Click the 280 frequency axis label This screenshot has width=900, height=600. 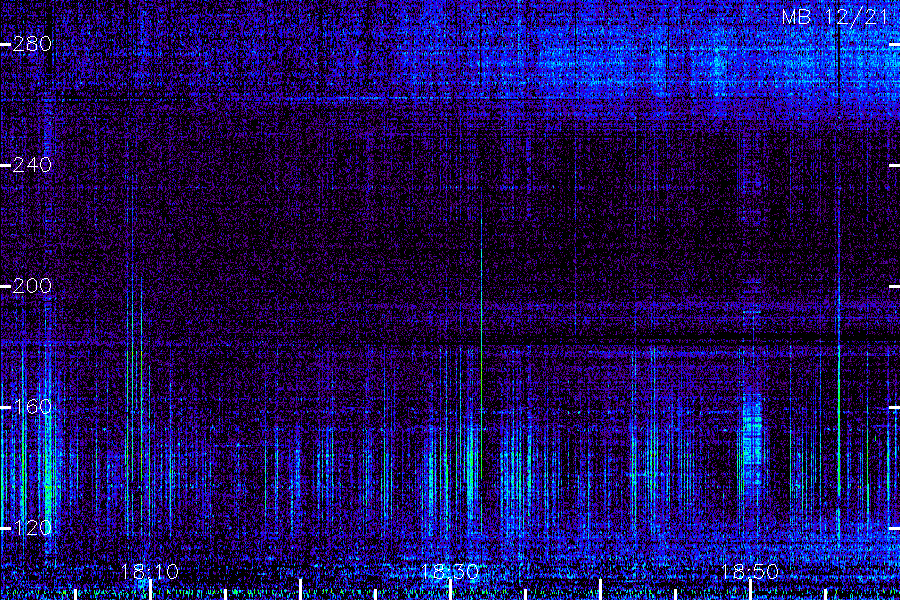click(x=32, y=44)
